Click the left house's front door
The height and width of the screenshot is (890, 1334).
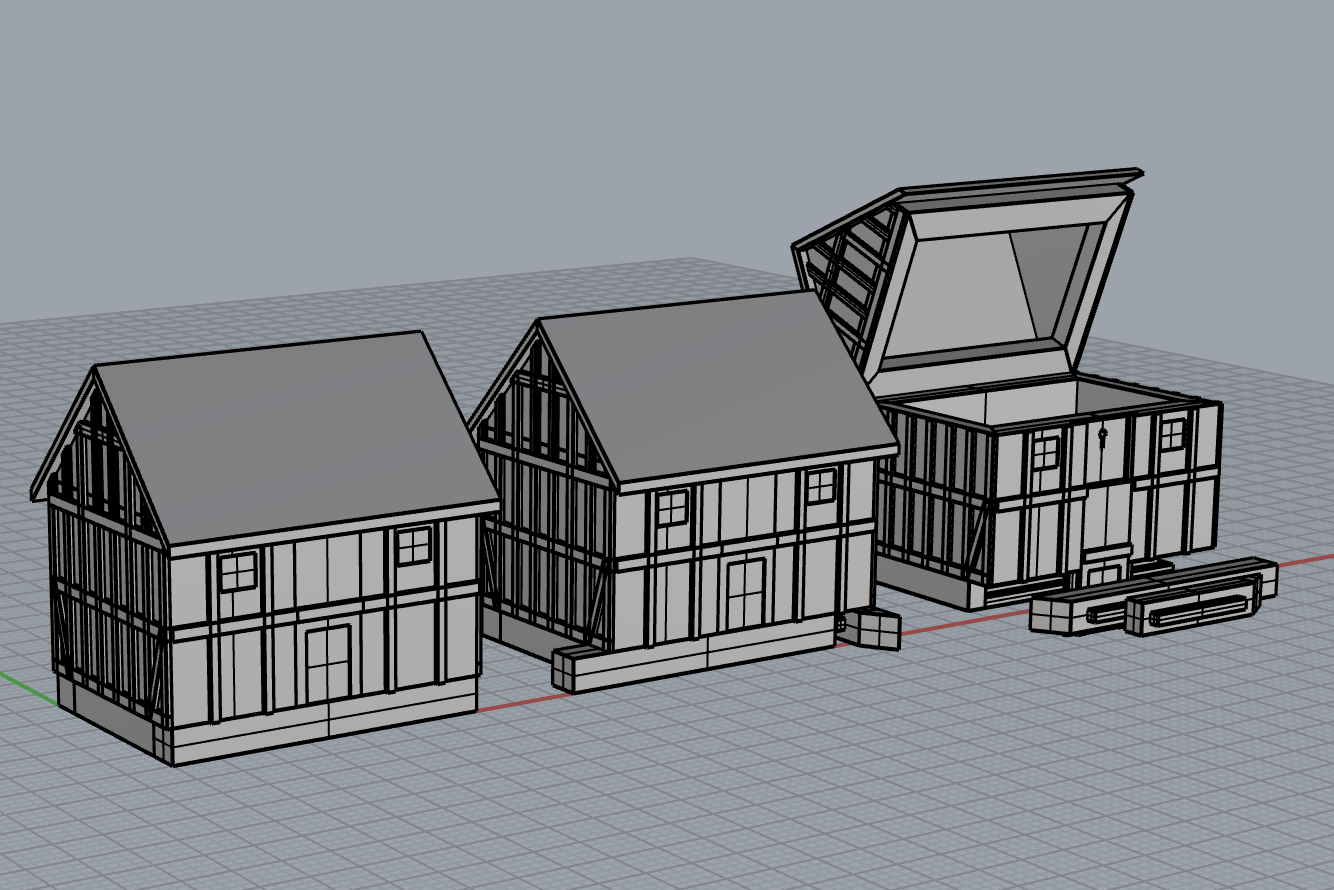coord(329,664)
